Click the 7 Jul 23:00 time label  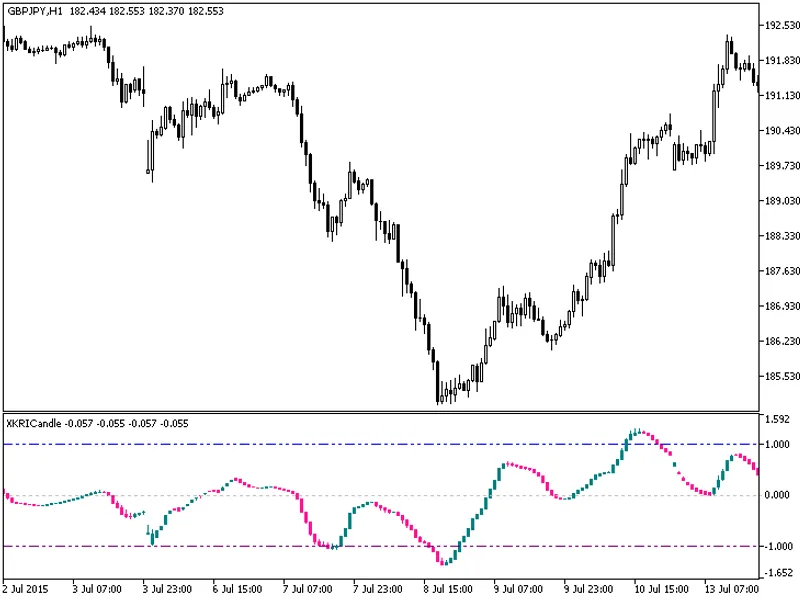[x=378, y=589]
